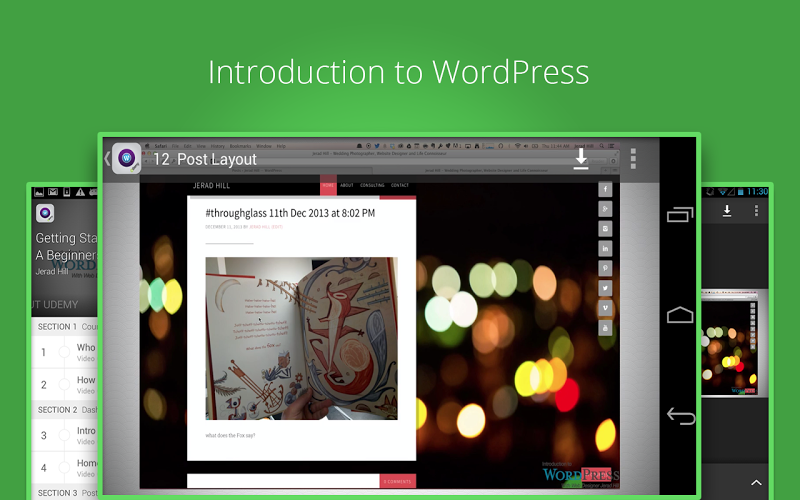
Task: Tap the '12 Post Layout' lecture title
Action: point(205,159)
